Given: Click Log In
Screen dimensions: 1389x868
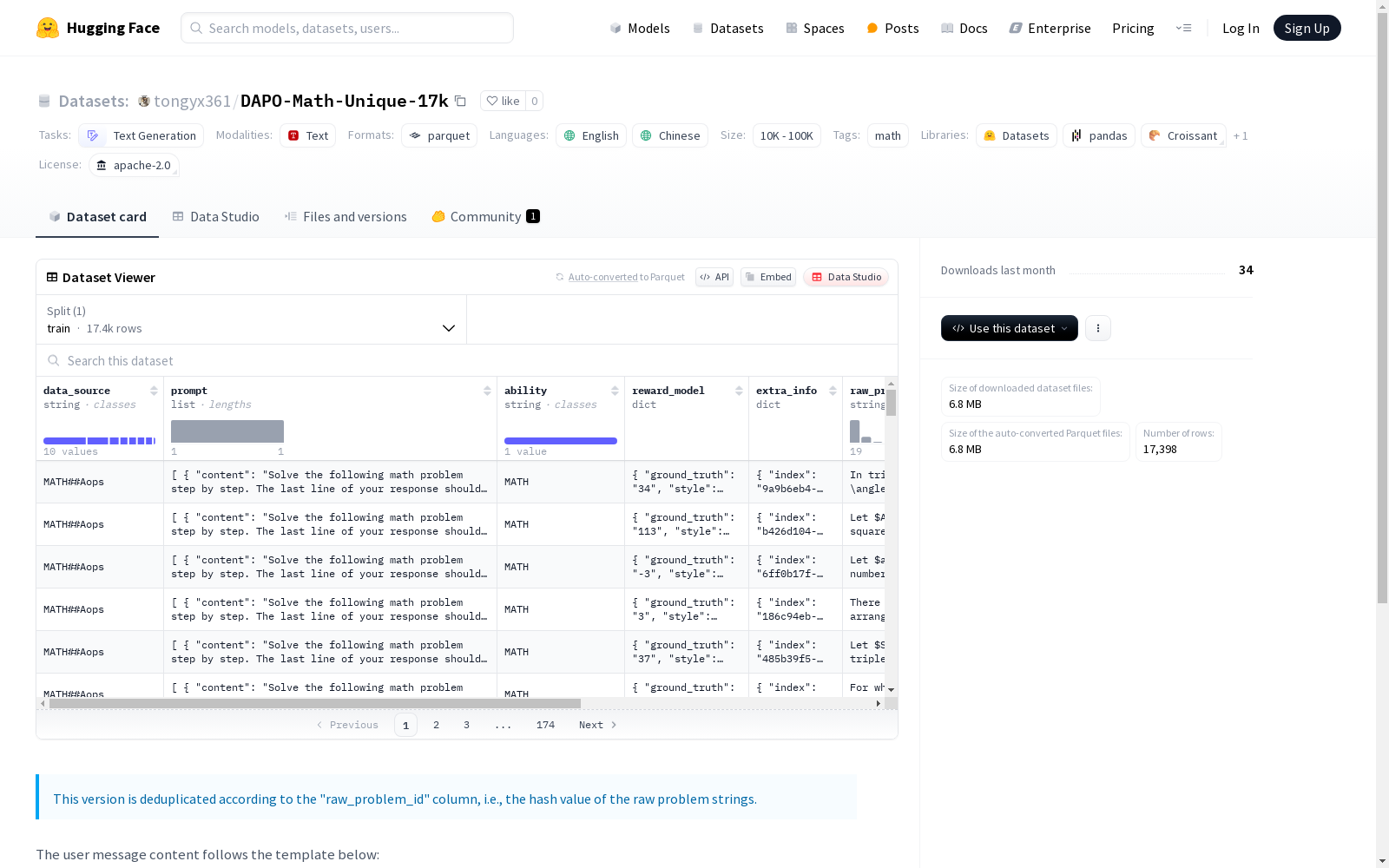Looking at the screenshot, I should (1241, 28).
